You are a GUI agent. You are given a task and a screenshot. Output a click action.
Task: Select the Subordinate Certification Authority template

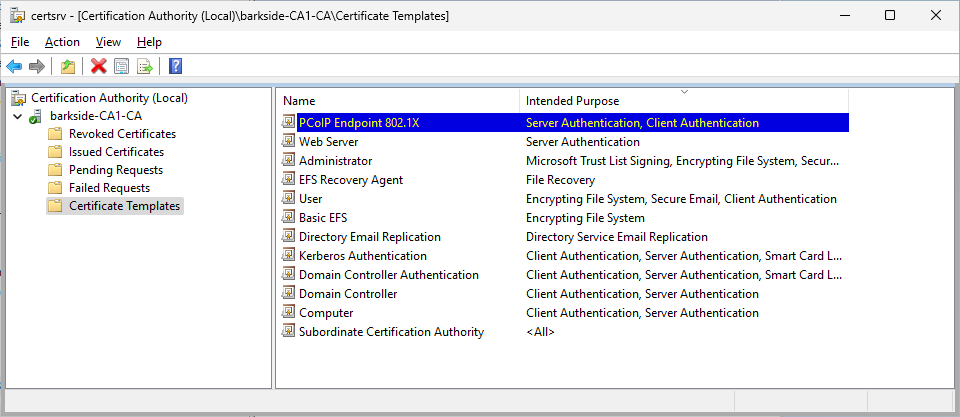pos(390,332)
